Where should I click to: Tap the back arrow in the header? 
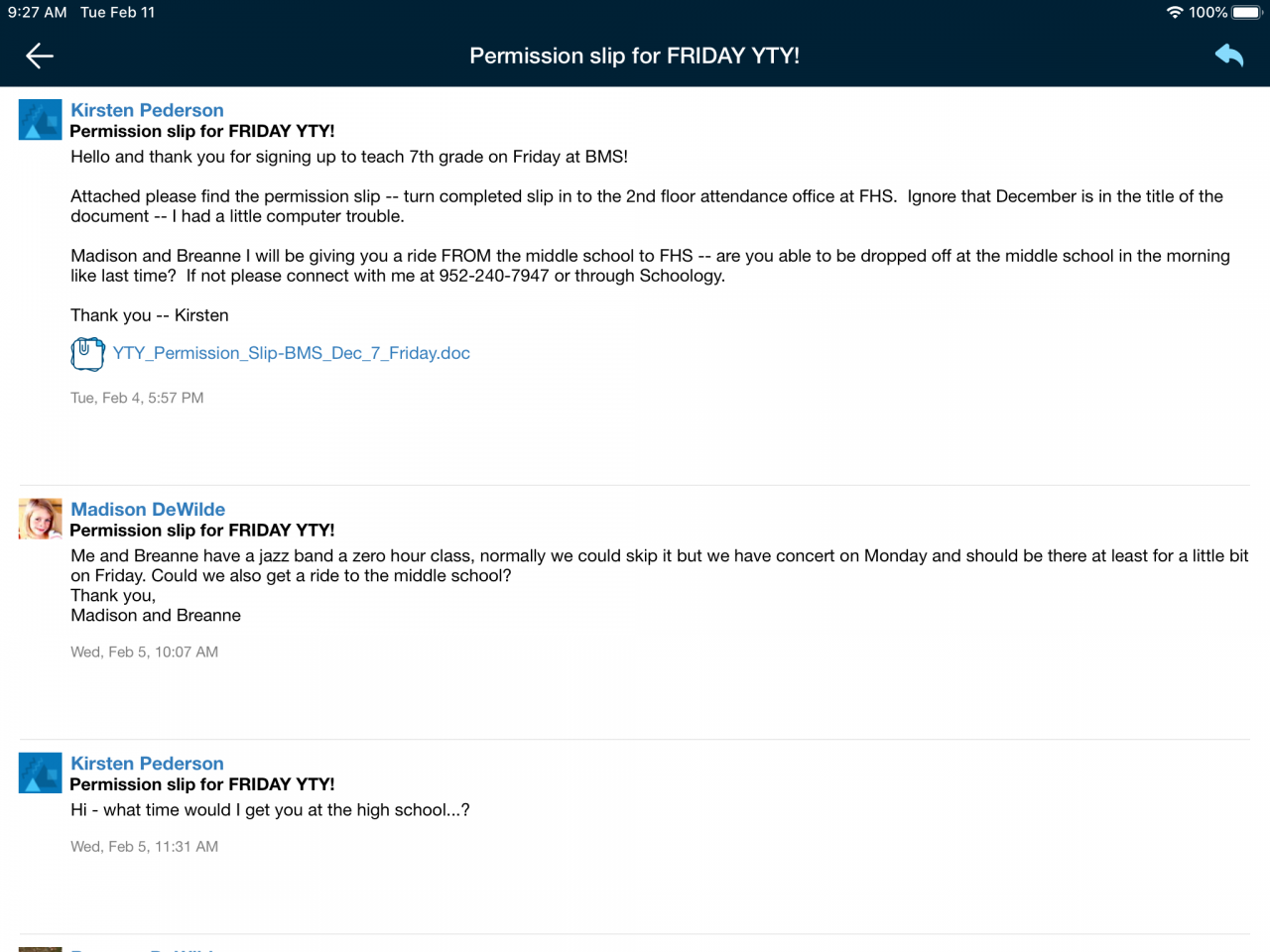40,56
